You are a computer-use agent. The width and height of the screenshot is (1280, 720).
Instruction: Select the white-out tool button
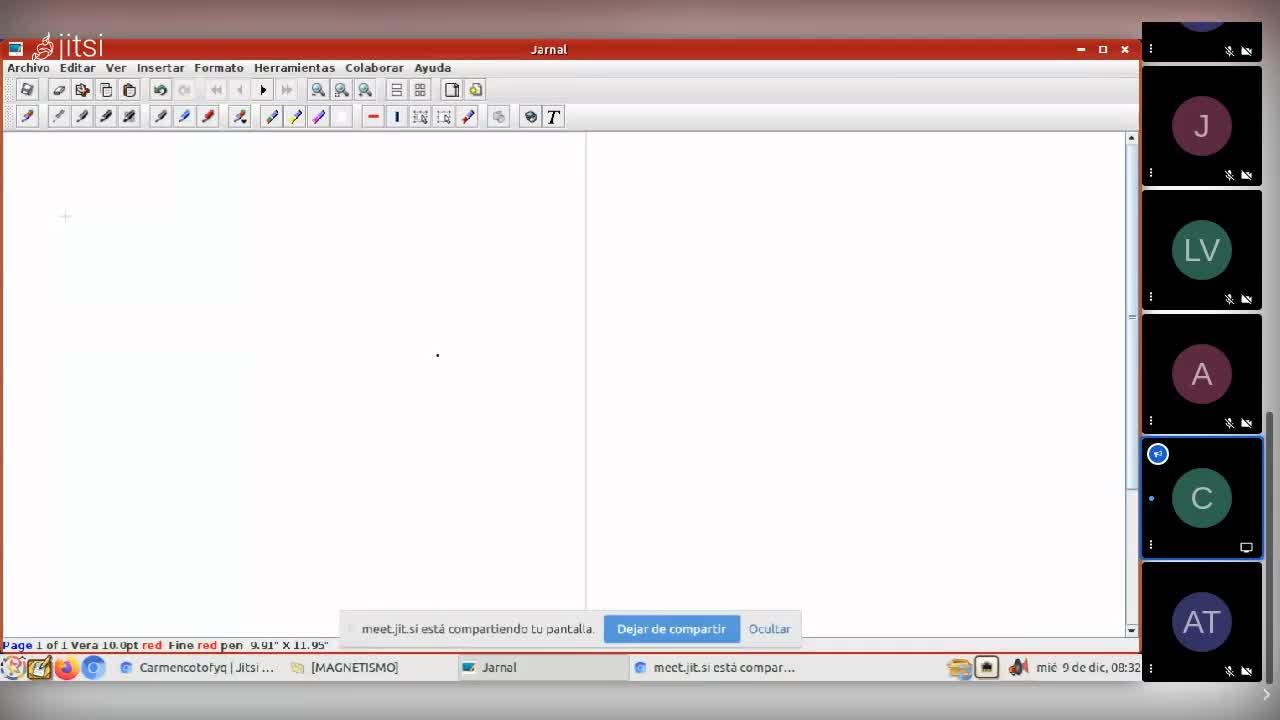(342, 117)
